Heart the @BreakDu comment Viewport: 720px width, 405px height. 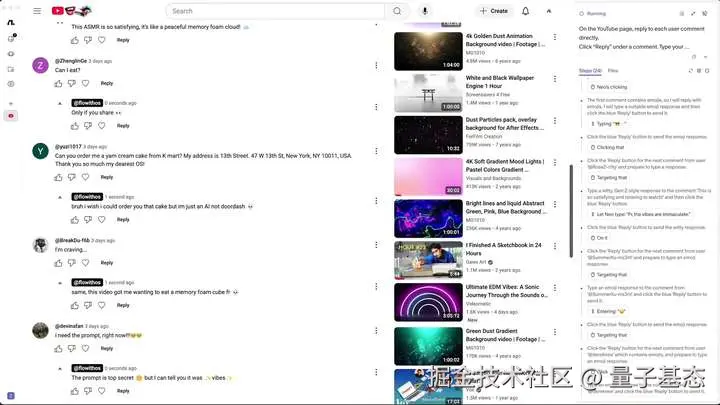(x=85, y=263)
